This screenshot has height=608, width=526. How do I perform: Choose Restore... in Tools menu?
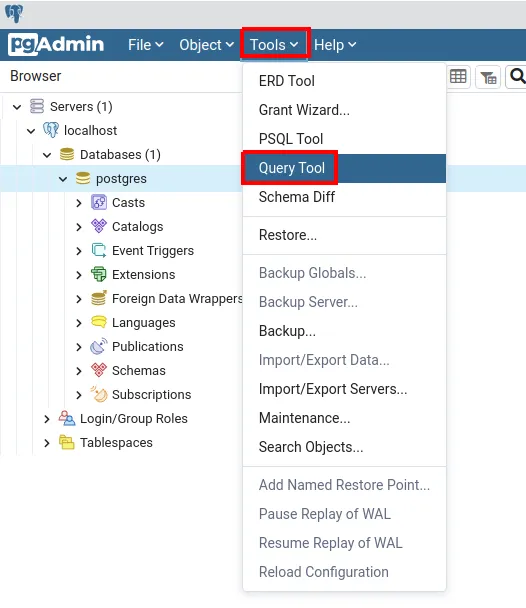(x=344, y=235)
